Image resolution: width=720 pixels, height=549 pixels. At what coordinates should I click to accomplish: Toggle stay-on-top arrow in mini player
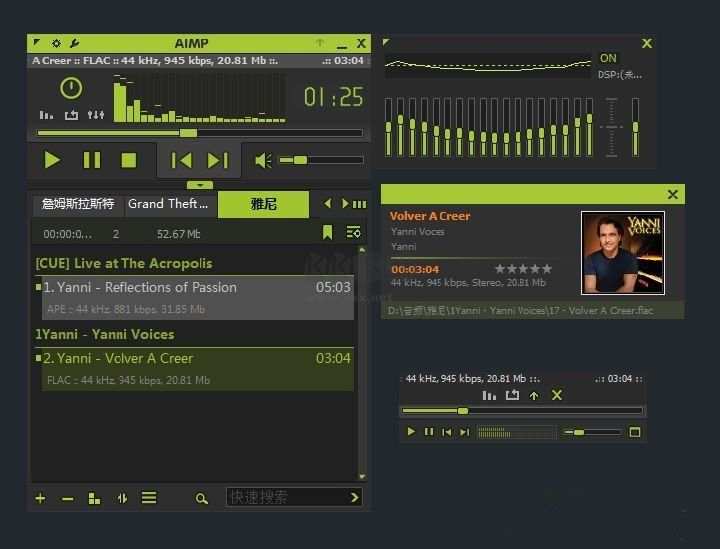[534, 396]
